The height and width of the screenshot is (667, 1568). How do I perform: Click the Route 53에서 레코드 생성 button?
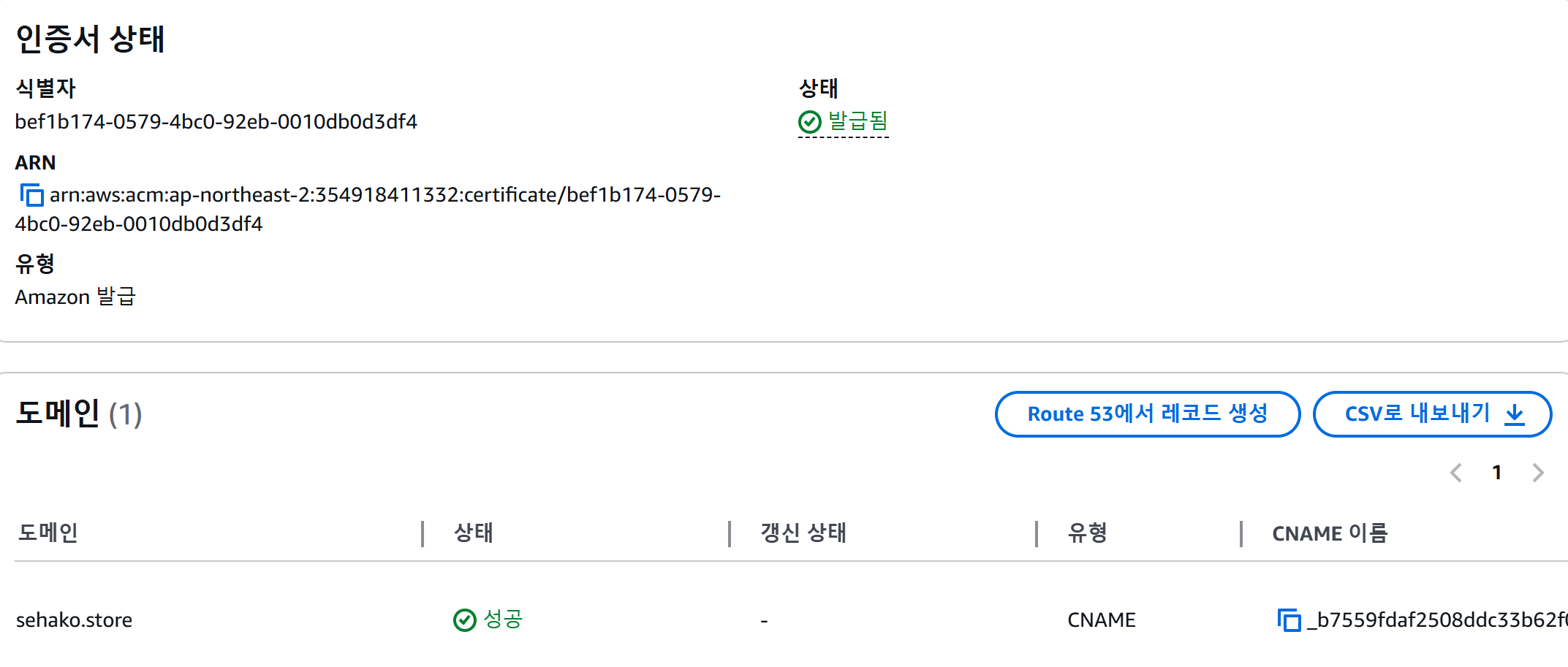[x=1148, y=413]
